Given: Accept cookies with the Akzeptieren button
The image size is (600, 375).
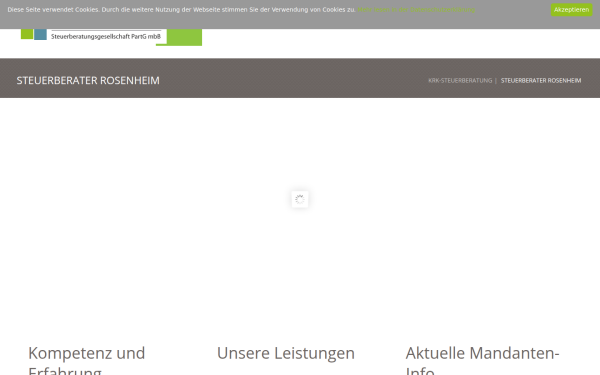Looking at the screenshot, I should pyautogui.click(x=571, y=10).
